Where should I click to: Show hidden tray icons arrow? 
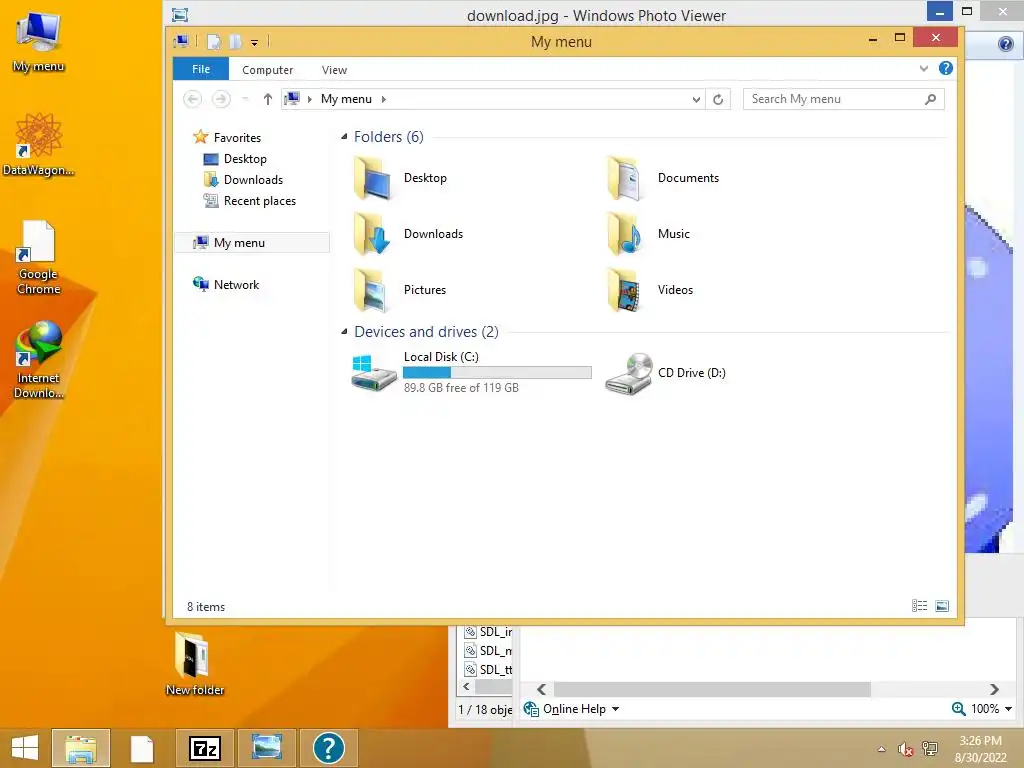point(882,749)
